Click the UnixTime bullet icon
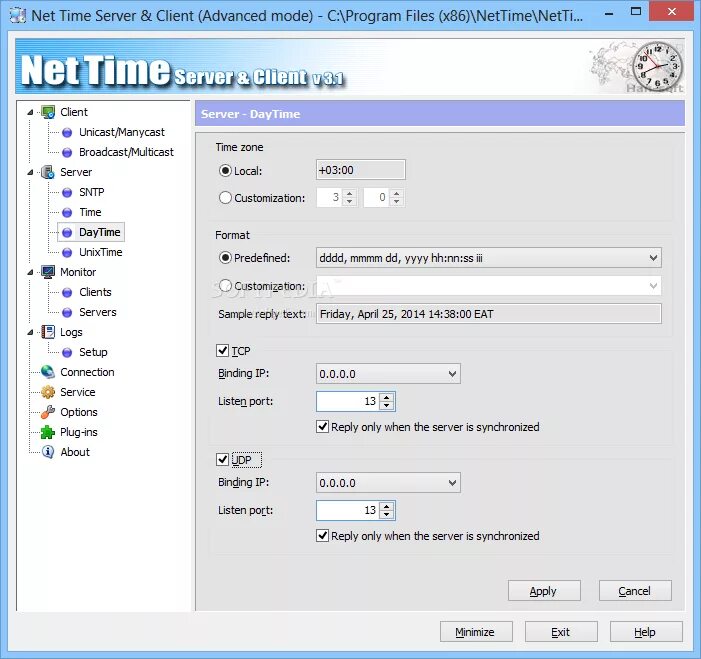The width and height of the screenshot is (701, 659). pyautogui.click(x=67, y=253)
